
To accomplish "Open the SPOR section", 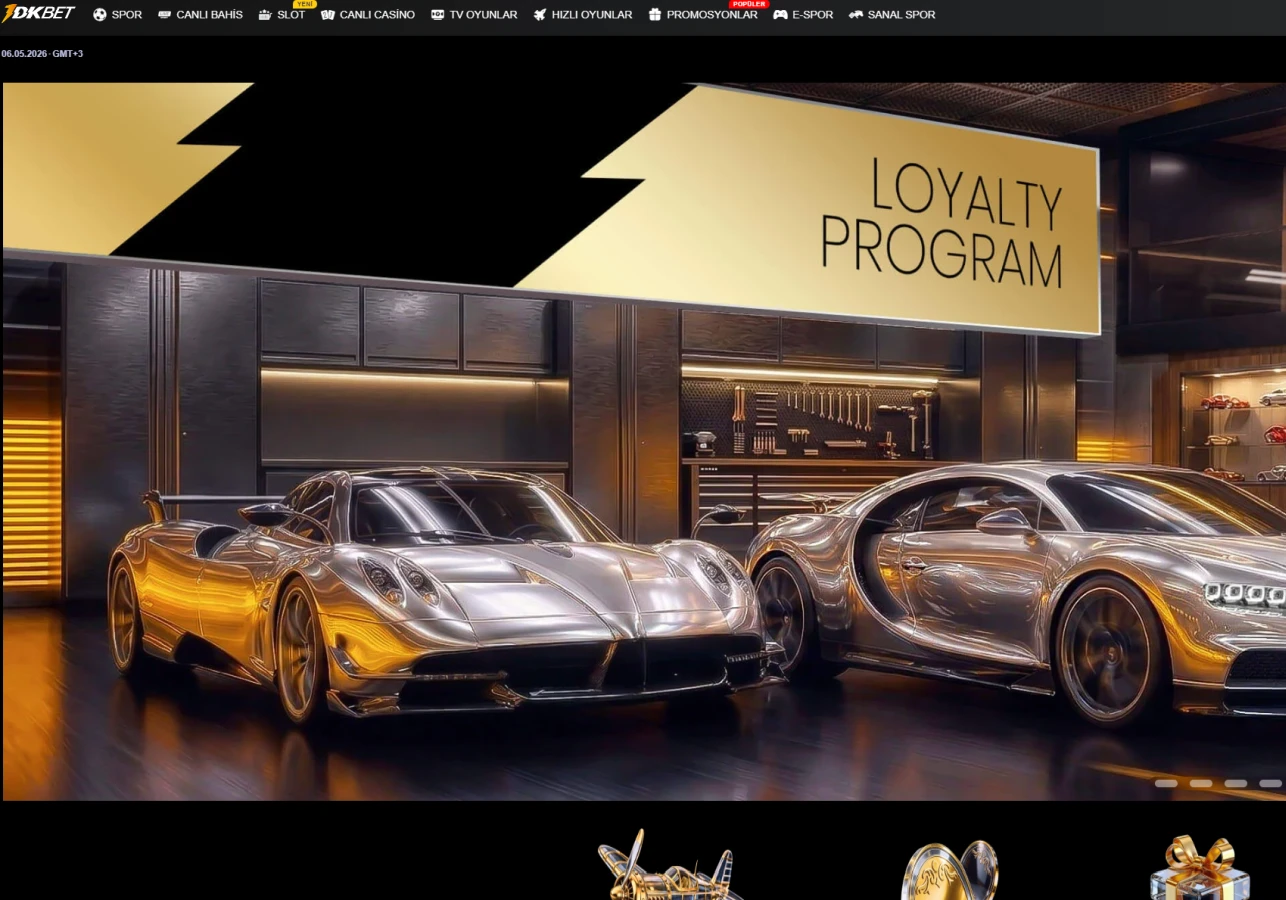I will 117,15.
